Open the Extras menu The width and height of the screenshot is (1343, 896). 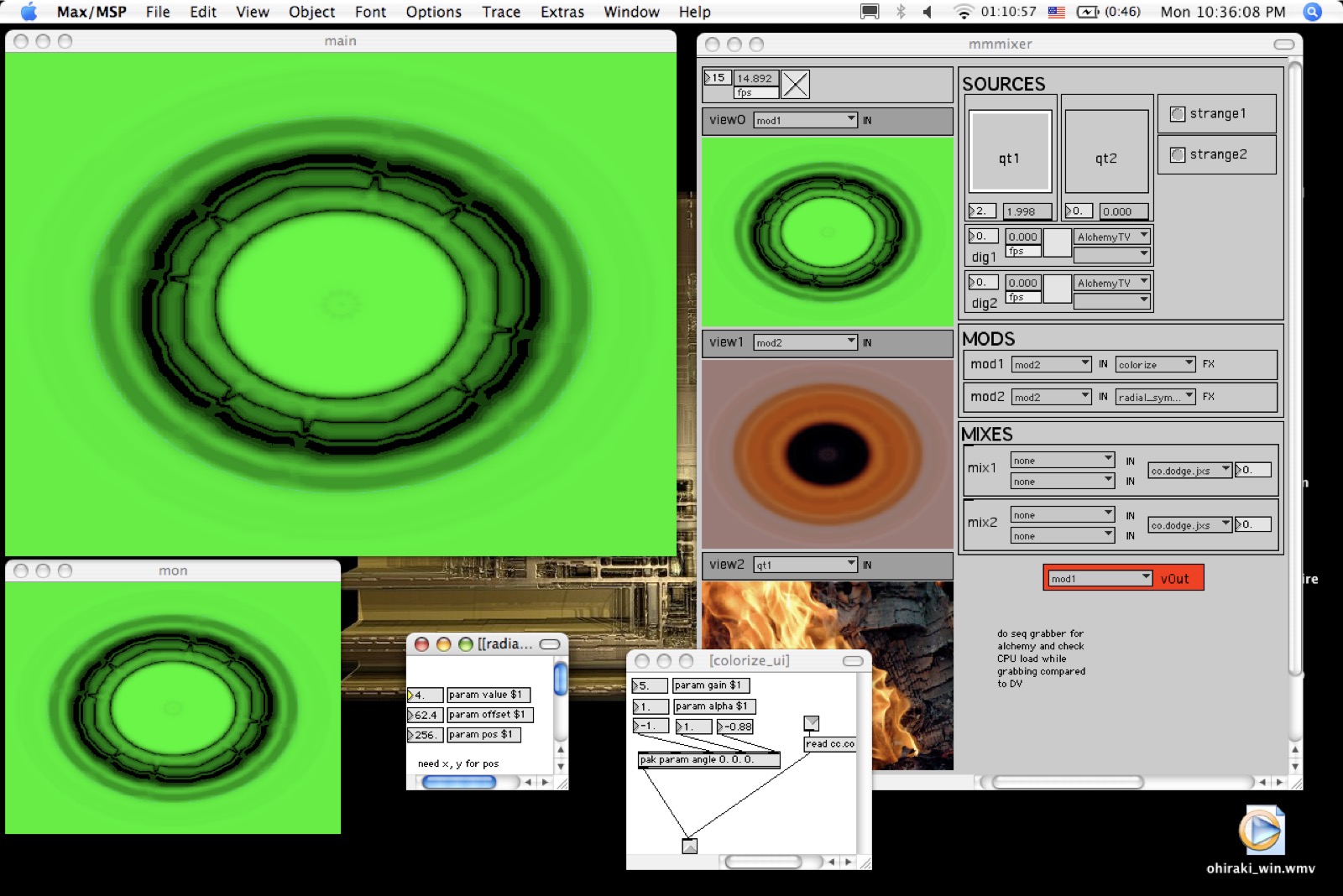[x=562, y=12]
